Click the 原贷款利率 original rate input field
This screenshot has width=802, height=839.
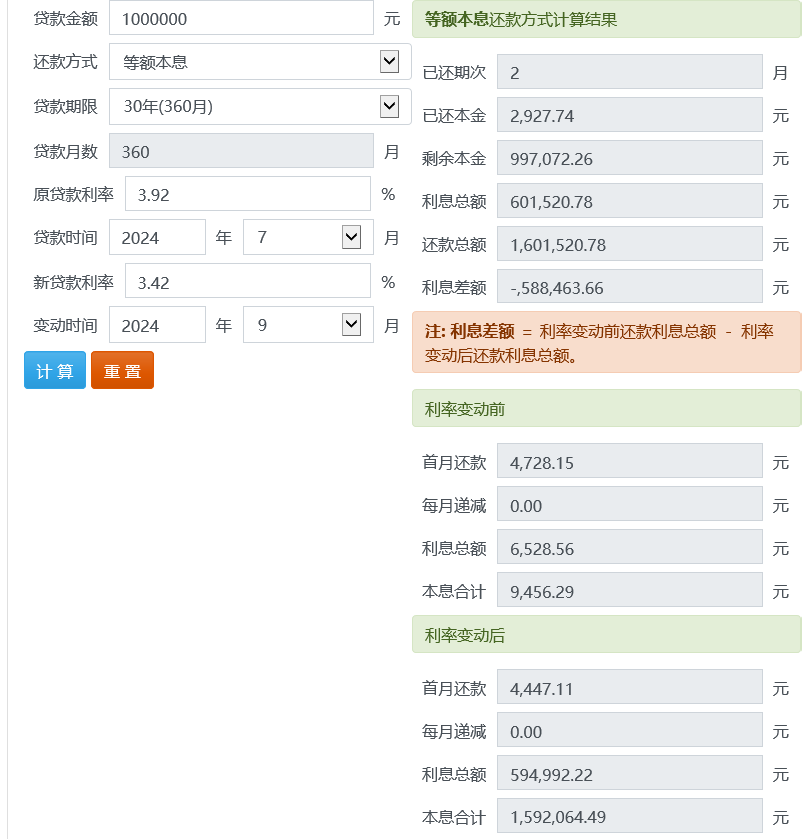tap(247, 194)
